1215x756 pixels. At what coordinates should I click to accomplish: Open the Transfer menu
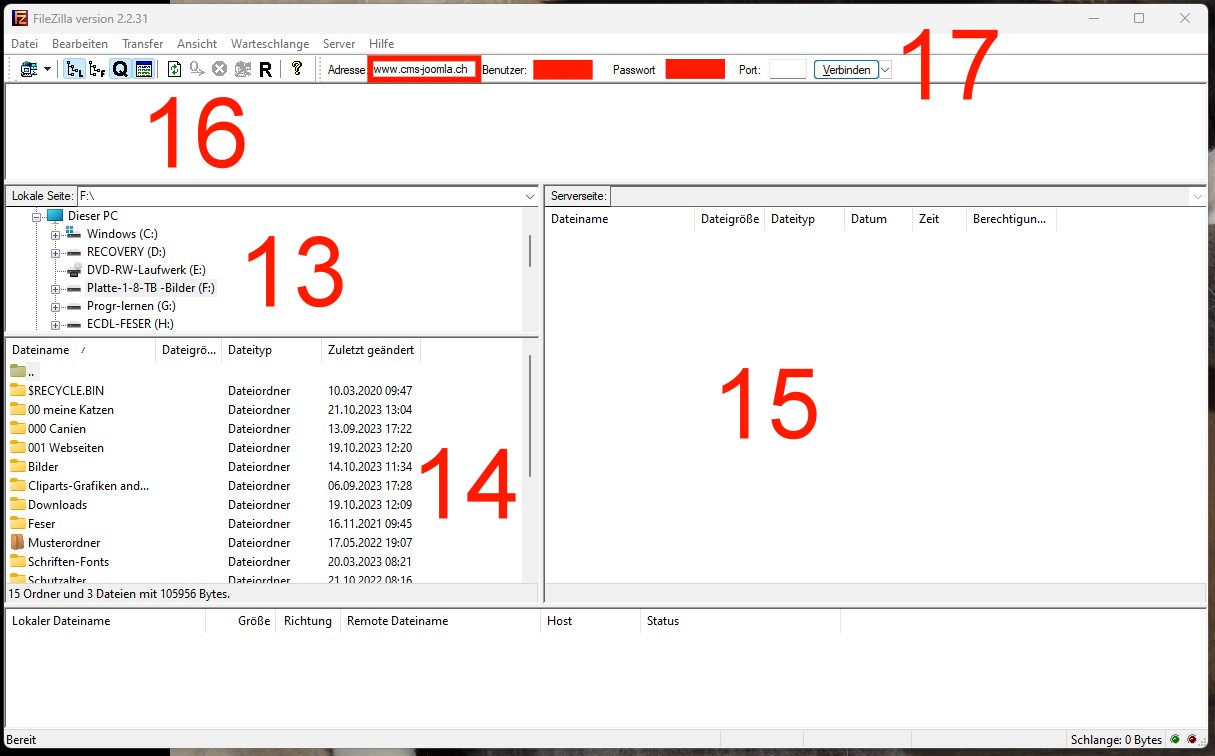tap(142, 44)
